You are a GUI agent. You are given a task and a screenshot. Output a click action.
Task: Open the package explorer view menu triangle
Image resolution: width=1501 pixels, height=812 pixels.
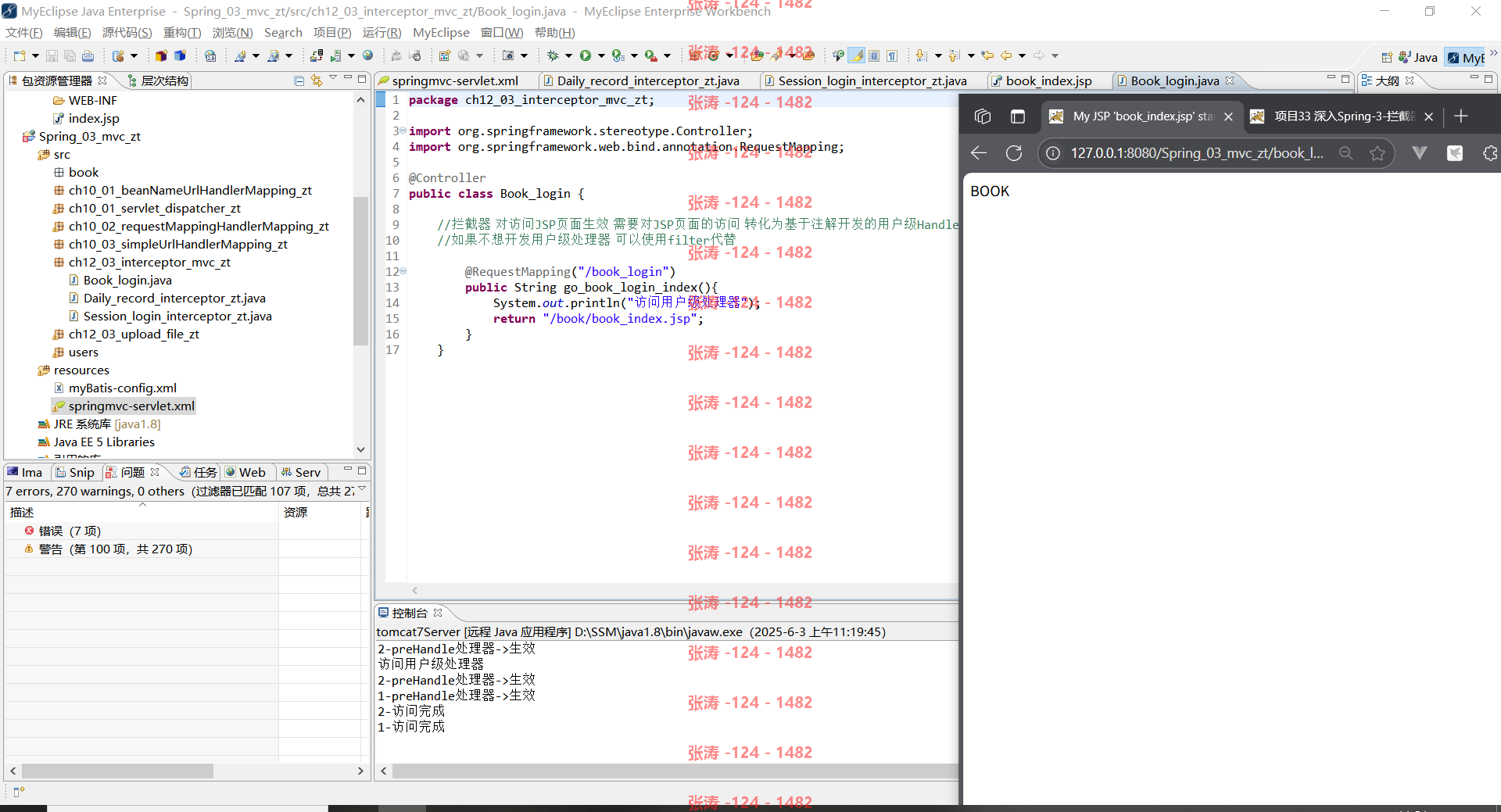(x=333, y=78)
